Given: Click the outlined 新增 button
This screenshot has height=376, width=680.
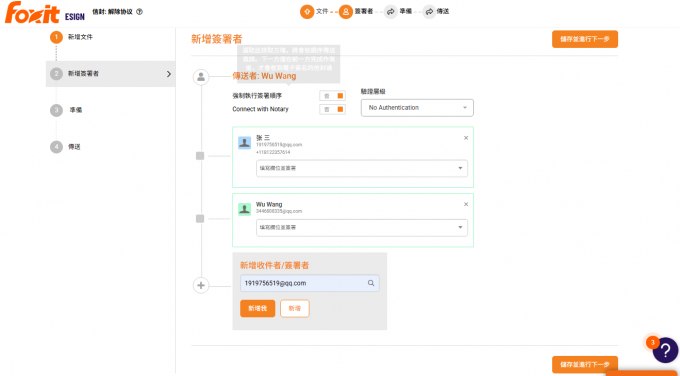Looking at the screenshot, I should (295, 308).
